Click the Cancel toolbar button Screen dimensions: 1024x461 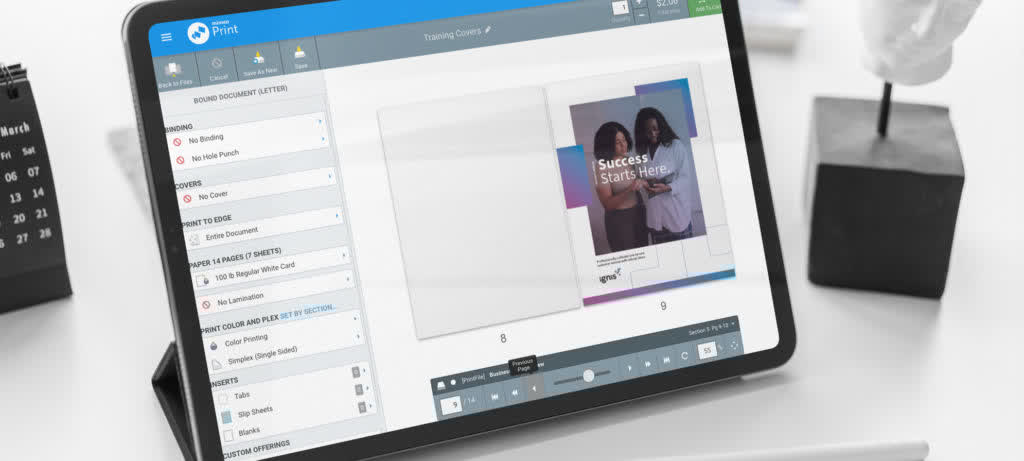pos(218,68)
